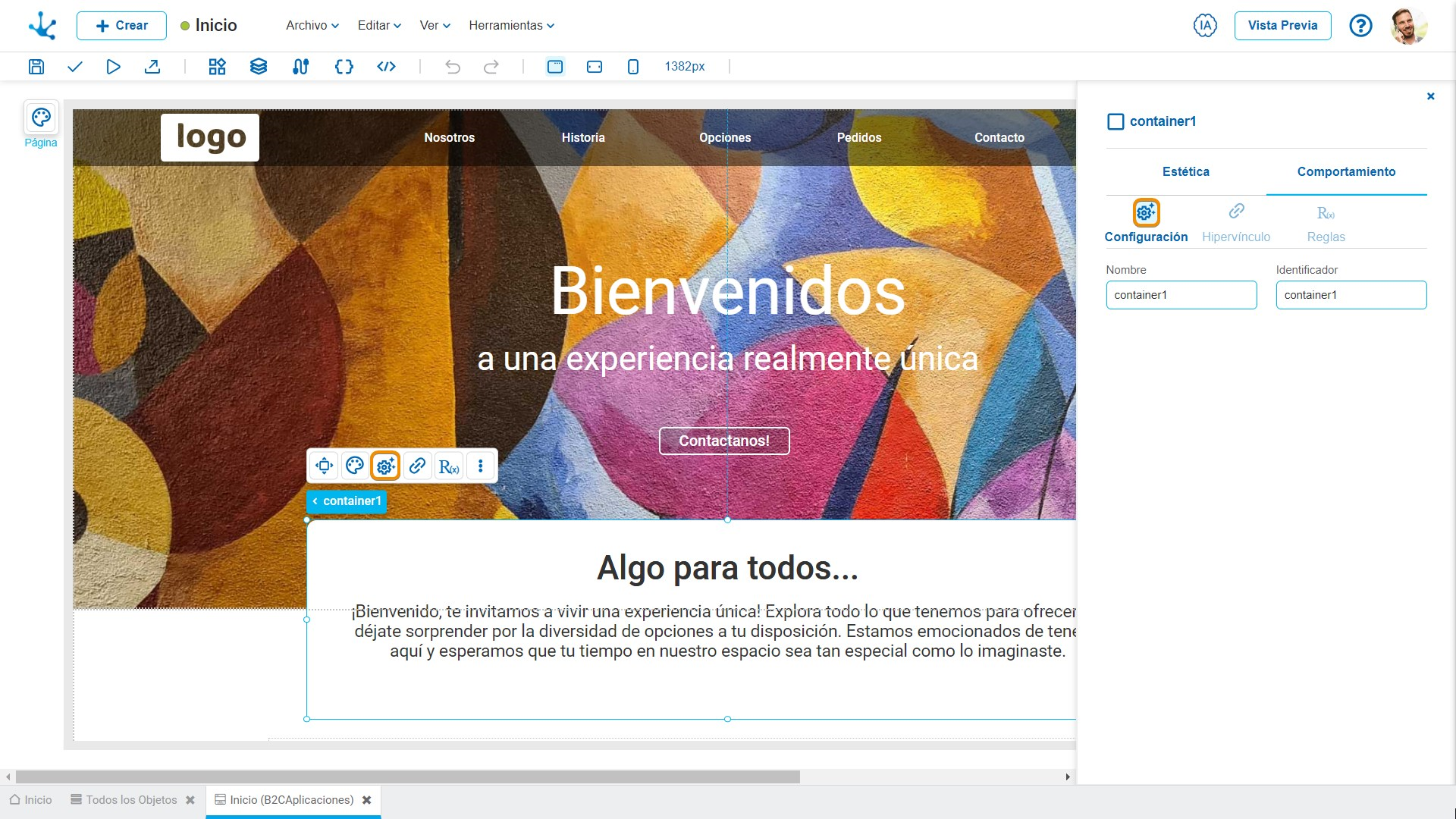This screenshot has height=819, width=1456.
Task: Select the Rx conditions icon on container1
Action: point(448,466)
